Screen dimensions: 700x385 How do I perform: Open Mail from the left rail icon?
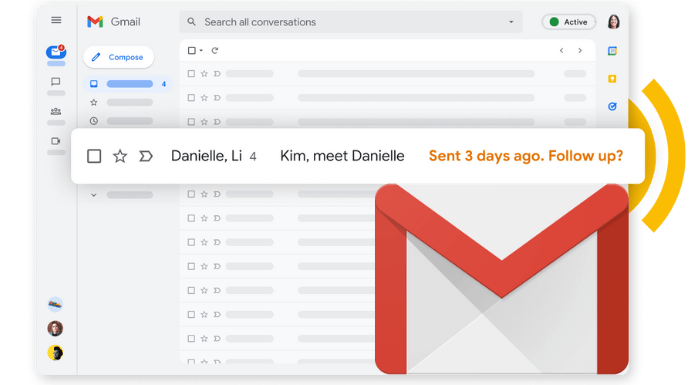pos(56,52)
